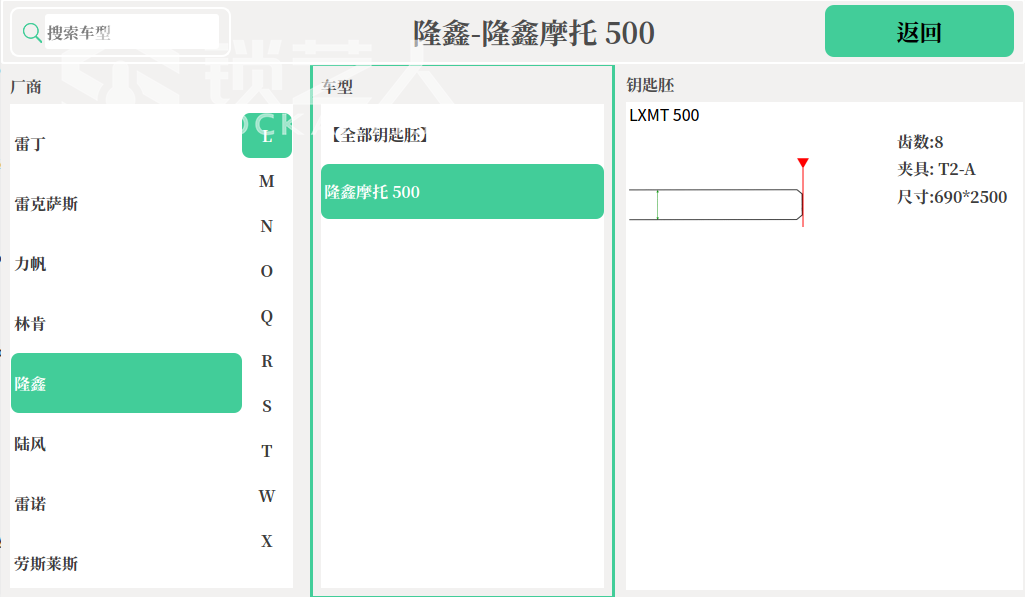Jump to letter S in index

pyautogui.click(x=267, y=406)
